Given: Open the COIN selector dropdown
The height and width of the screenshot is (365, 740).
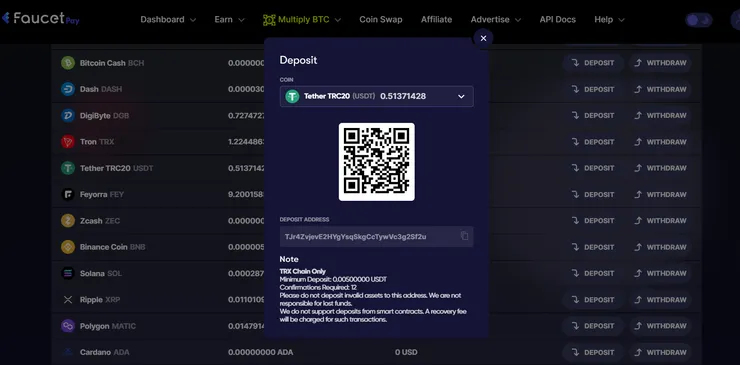Looking at the screenshot, I should [x=377, y=96].
